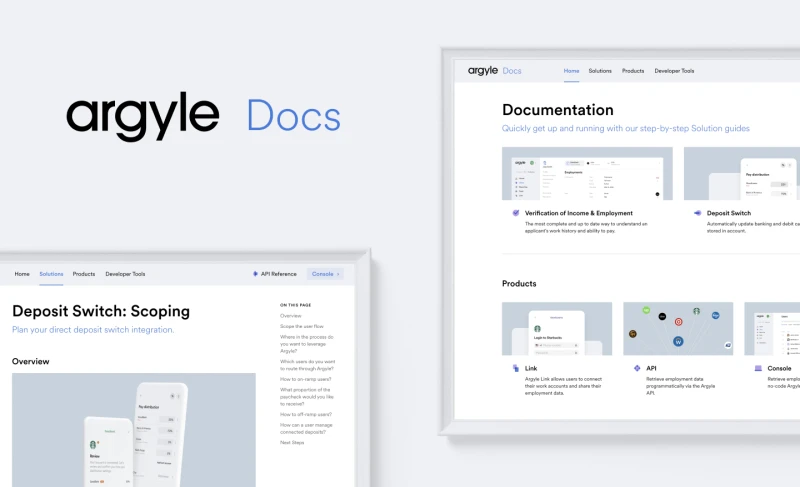The width and height of the screenshot is (800, 487).
Task: Open Verification of Income & Employment thumbnail
Action: pyautogui.click(x=587, y=173)
